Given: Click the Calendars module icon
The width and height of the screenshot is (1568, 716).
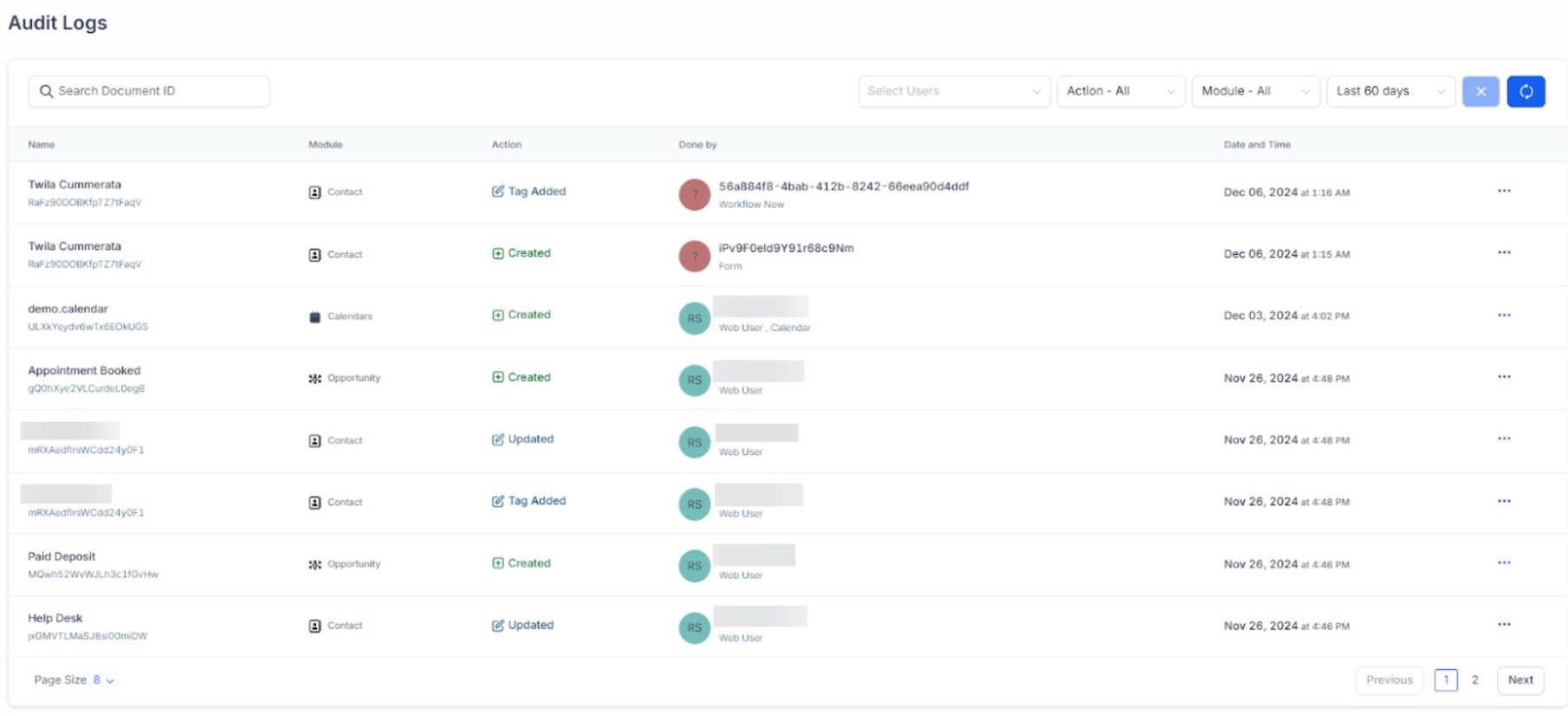Looking at the screenshot, I should point(315,317).
